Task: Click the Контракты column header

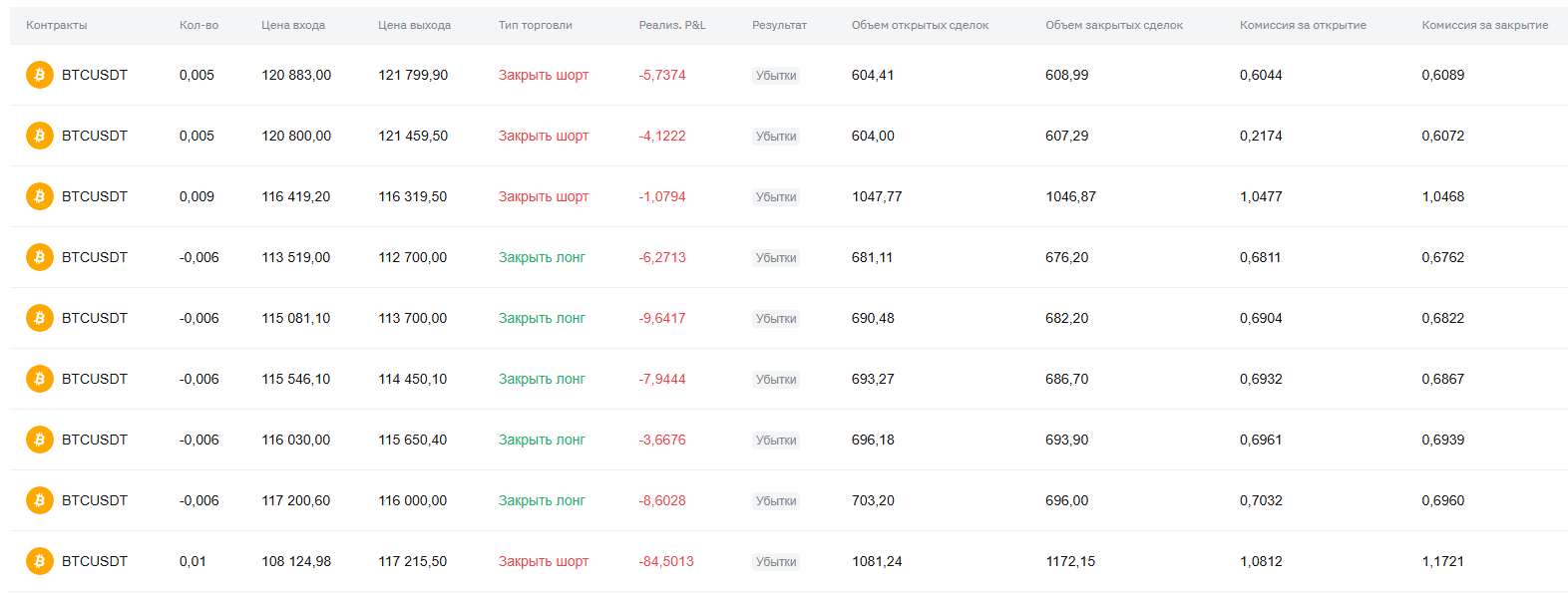Action: (57, 25)
